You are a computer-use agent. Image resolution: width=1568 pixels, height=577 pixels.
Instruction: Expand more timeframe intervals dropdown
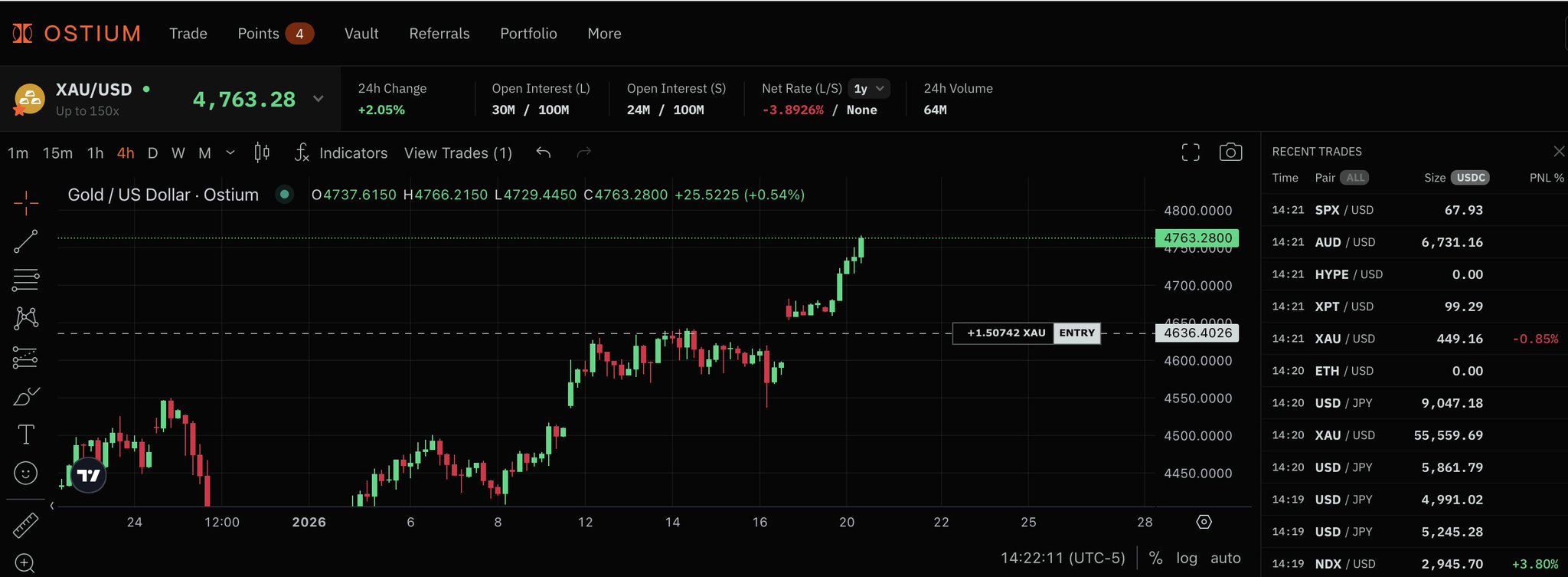pyautogui.click(x=230, y=152)
